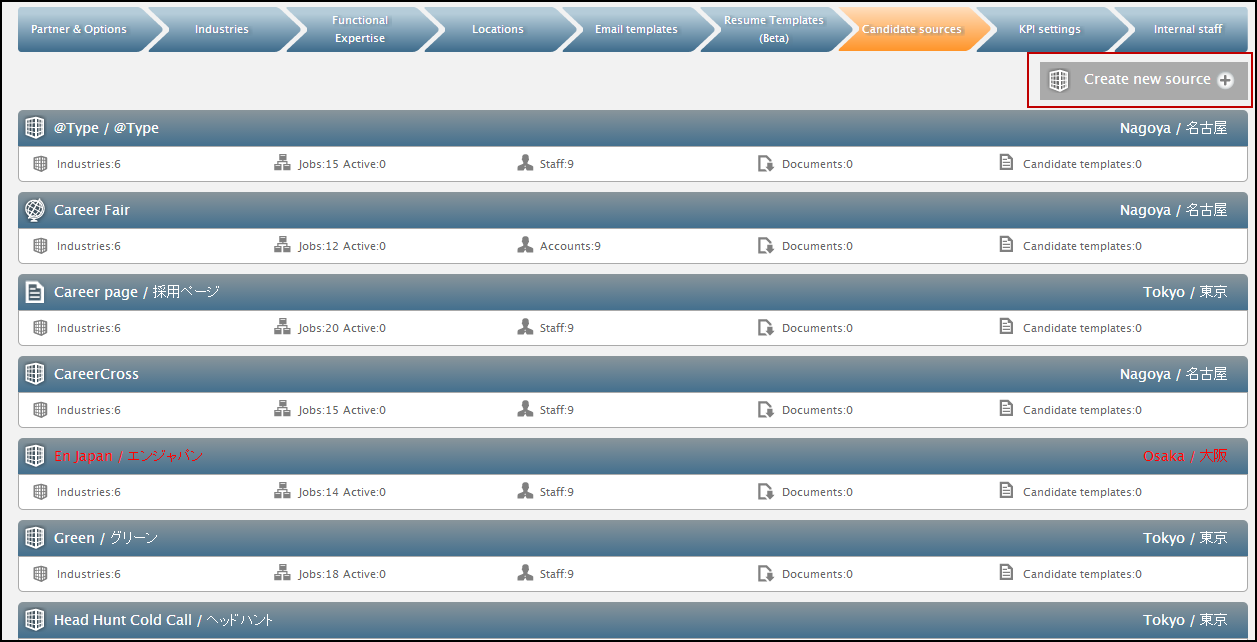Click the building icon beside Green
The height and width of the screenshot is (642, 1257).
(35, 538)
